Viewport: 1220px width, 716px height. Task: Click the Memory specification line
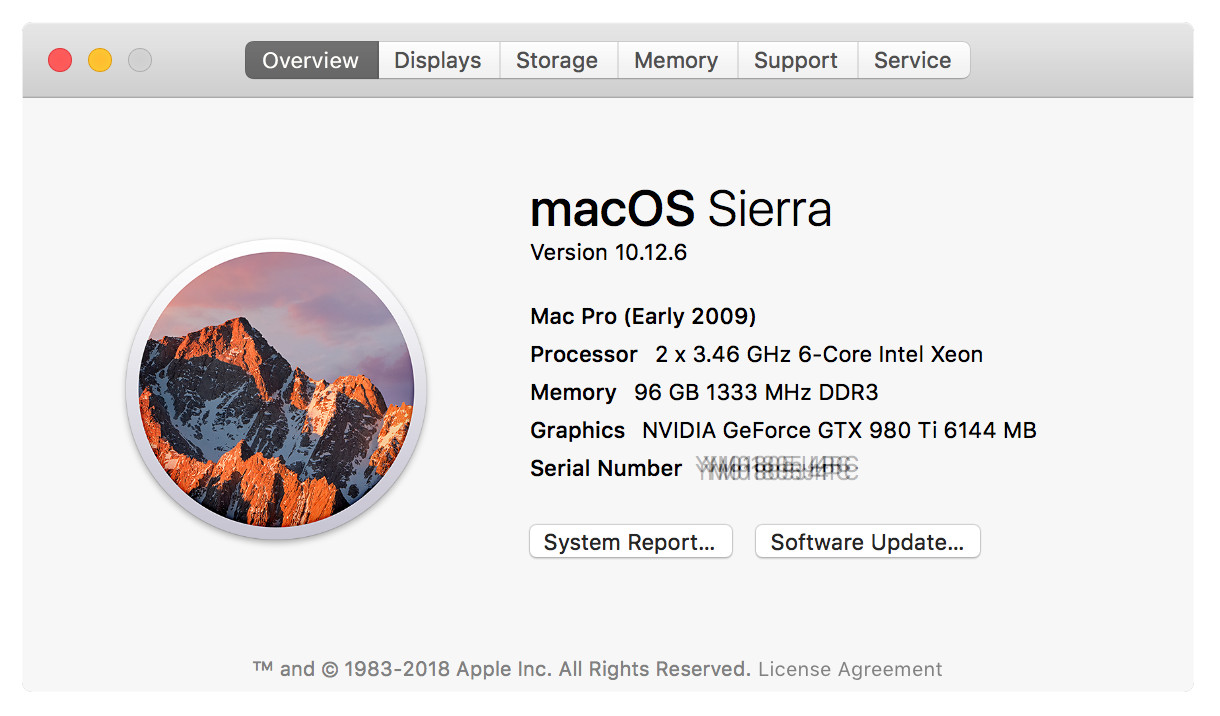coord(703,392)
